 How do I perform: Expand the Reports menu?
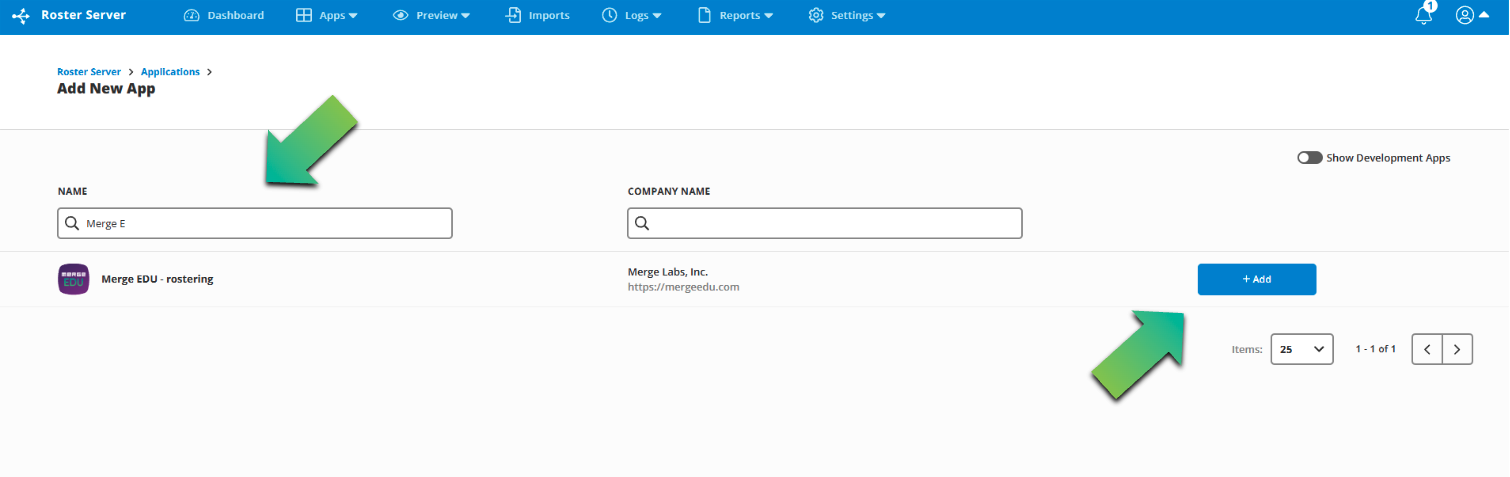click(735, 16)
